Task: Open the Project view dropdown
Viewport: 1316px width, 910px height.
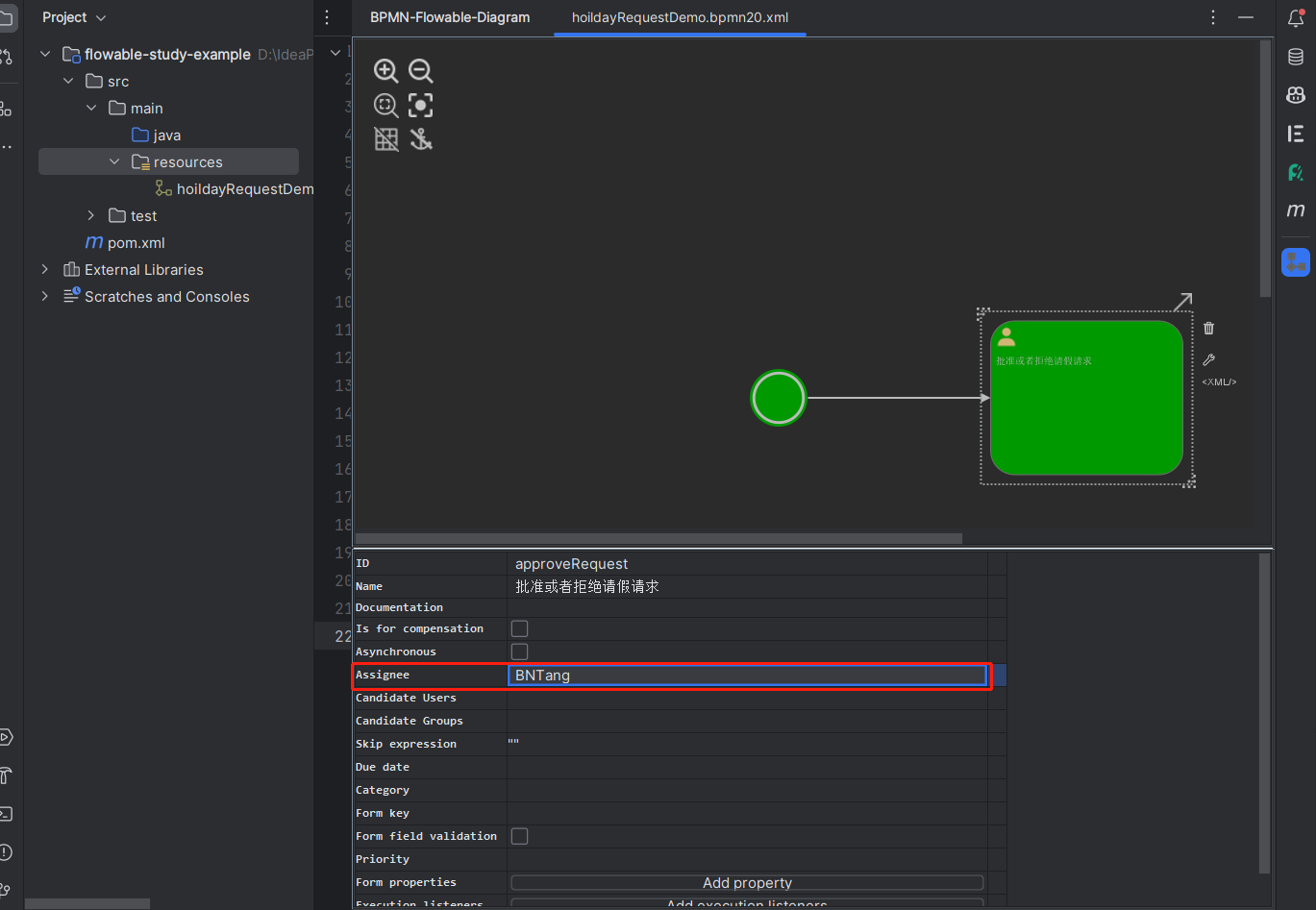Action: (x=74, y=17)
